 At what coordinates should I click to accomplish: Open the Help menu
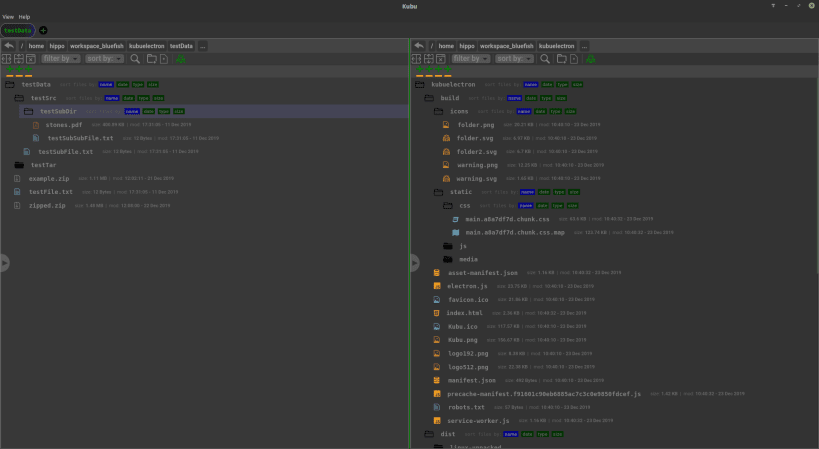point(25,17)
